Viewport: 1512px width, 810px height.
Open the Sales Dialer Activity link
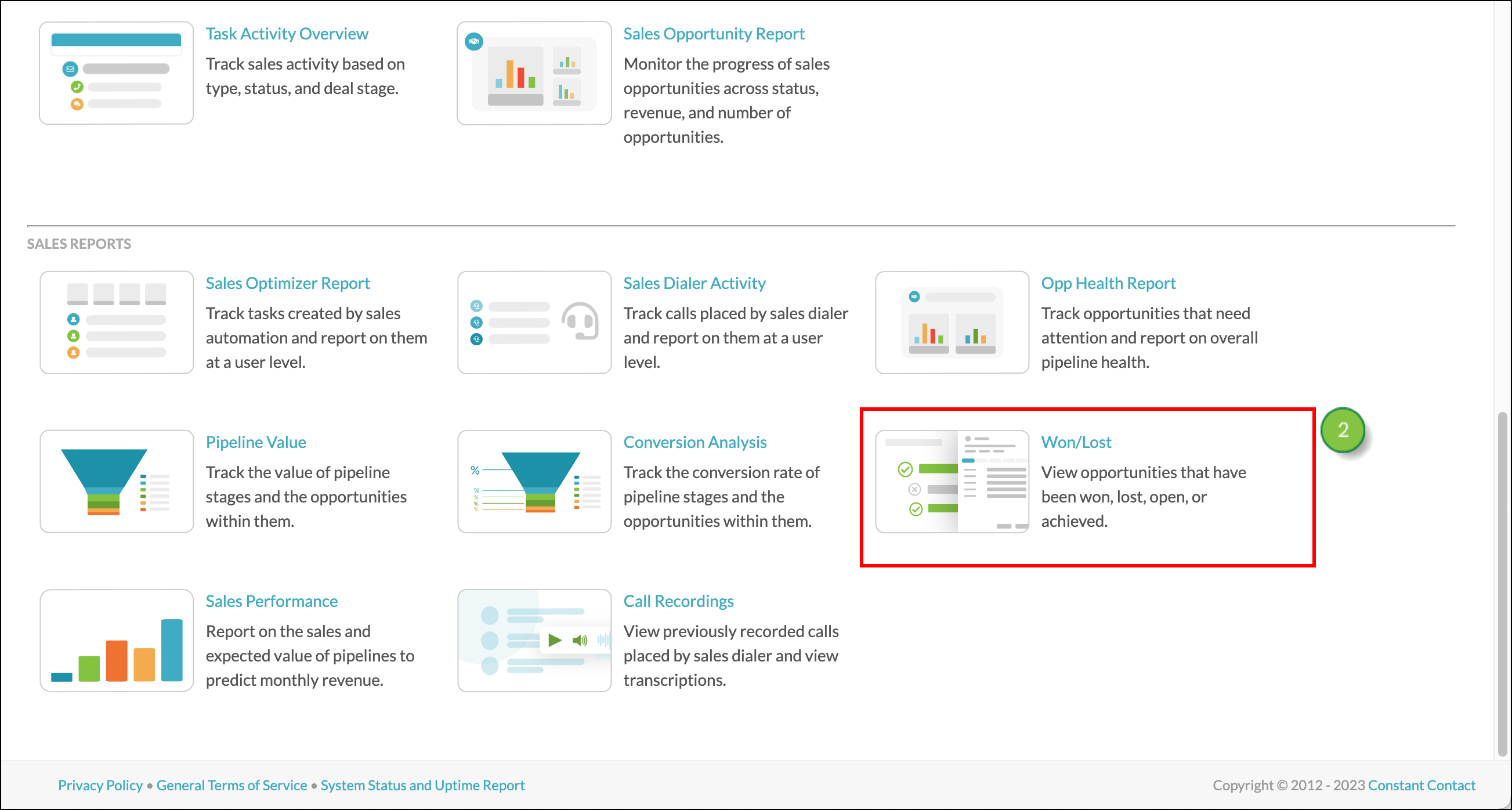point(694,283)
